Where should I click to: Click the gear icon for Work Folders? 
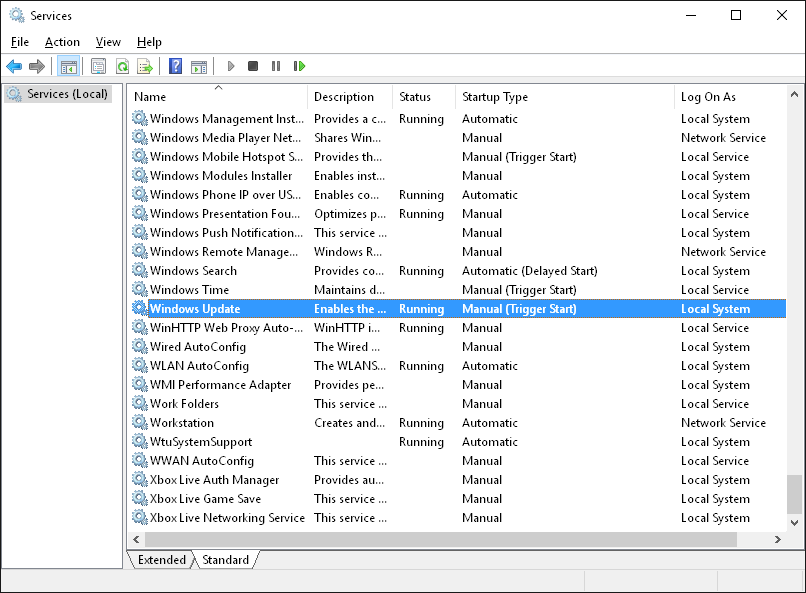(140, 403)
